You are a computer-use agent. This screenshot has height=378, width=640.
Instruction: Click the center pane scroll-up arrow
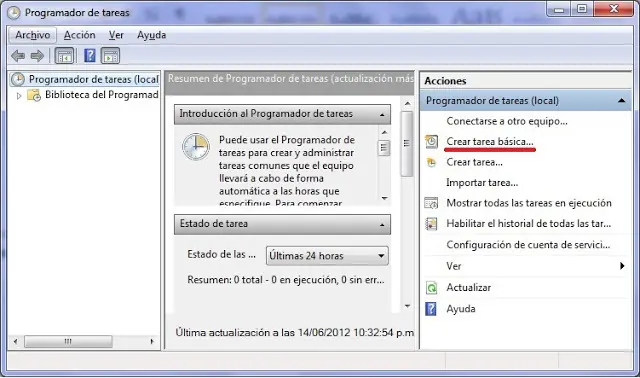pyautogui.click(x=407, y=104)
